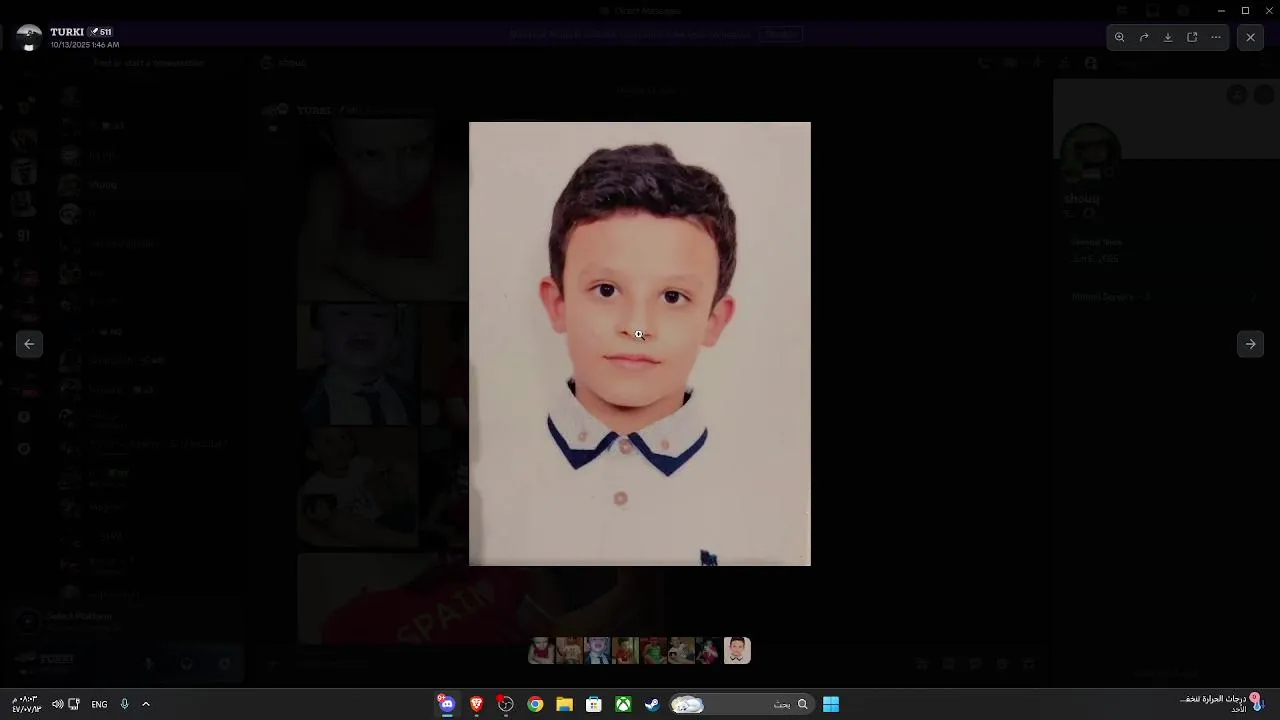
Task: Open Microsoft Store from the taskbar
Action: pyautogui.click(x=594, y=704)
